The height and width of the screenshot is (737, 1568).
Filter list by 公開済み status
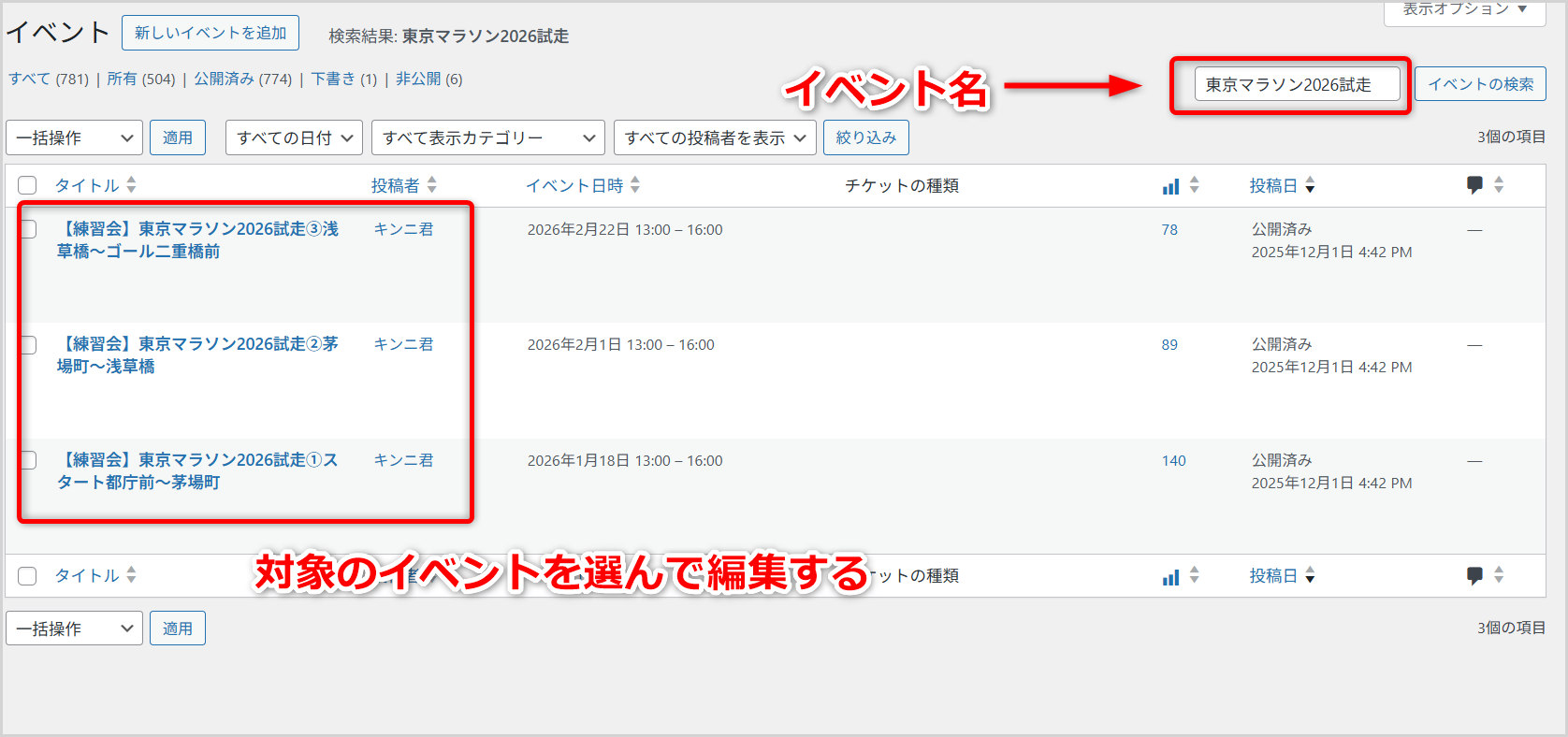(224, 79)
